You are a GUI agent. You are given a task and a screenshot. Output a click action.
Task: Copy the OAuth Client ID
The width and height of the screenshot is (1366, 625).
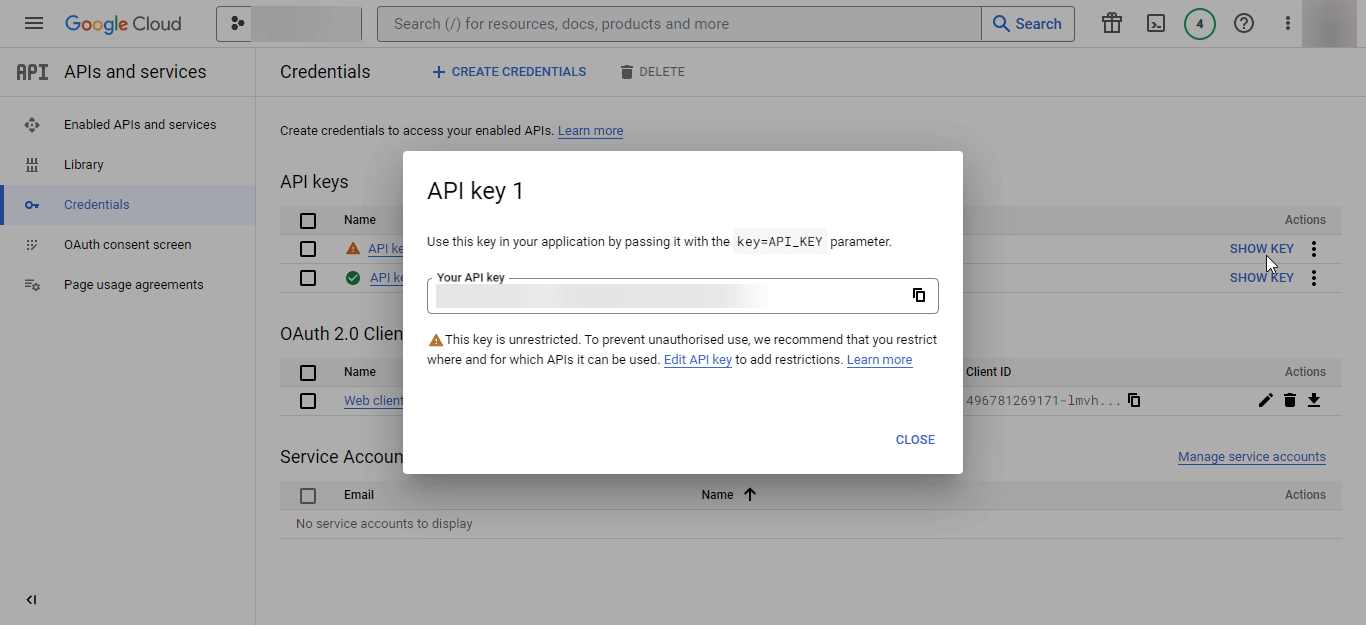[1134, 399]
